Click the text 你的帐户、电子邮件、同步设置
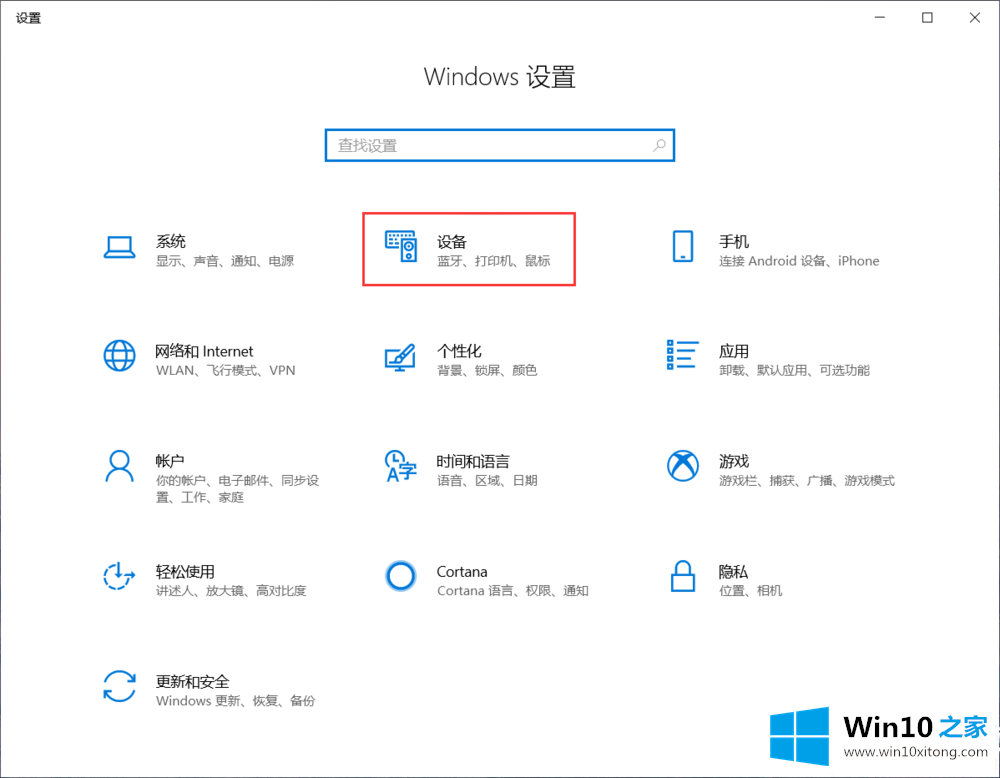1000x778 pixels. (237, 488)
